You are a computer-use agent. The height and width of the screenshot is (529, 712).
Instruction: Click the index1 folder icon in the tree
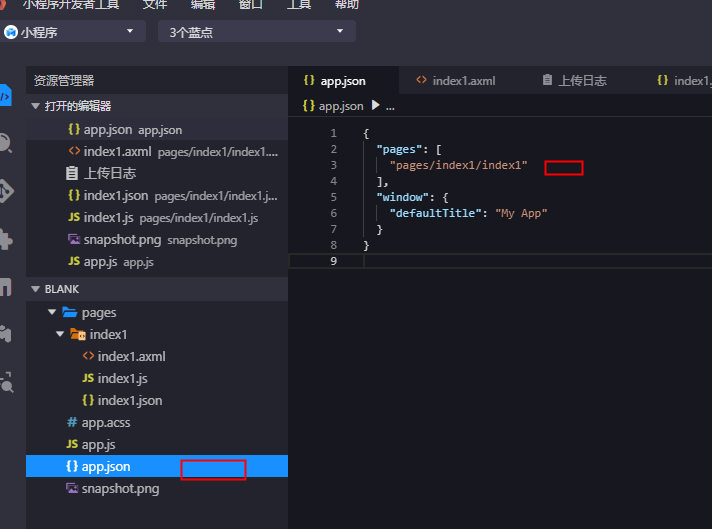78,334
